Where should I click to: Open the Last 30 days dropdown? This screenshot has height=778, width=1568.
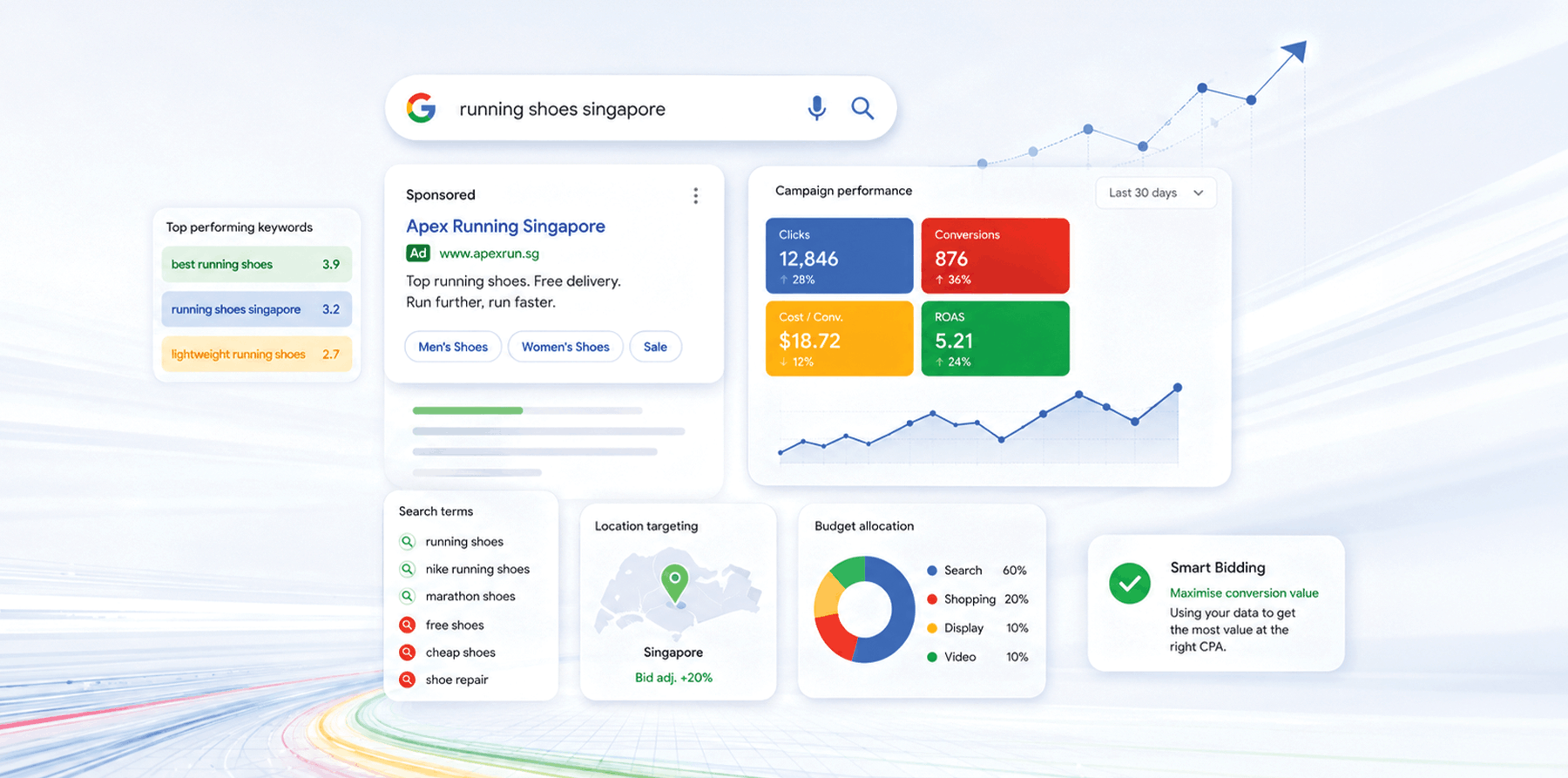(x=1155, y=193)
